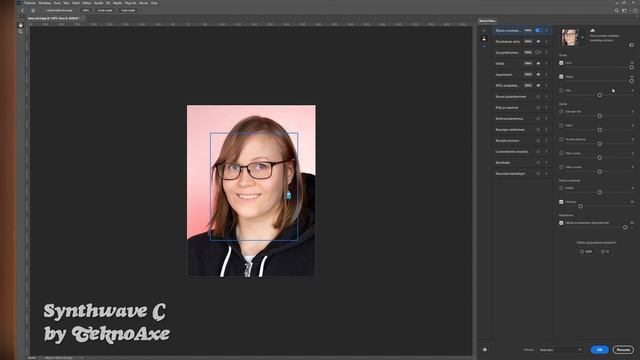
Task: Confirm filter with blue OK button
Action: [599, 350]
